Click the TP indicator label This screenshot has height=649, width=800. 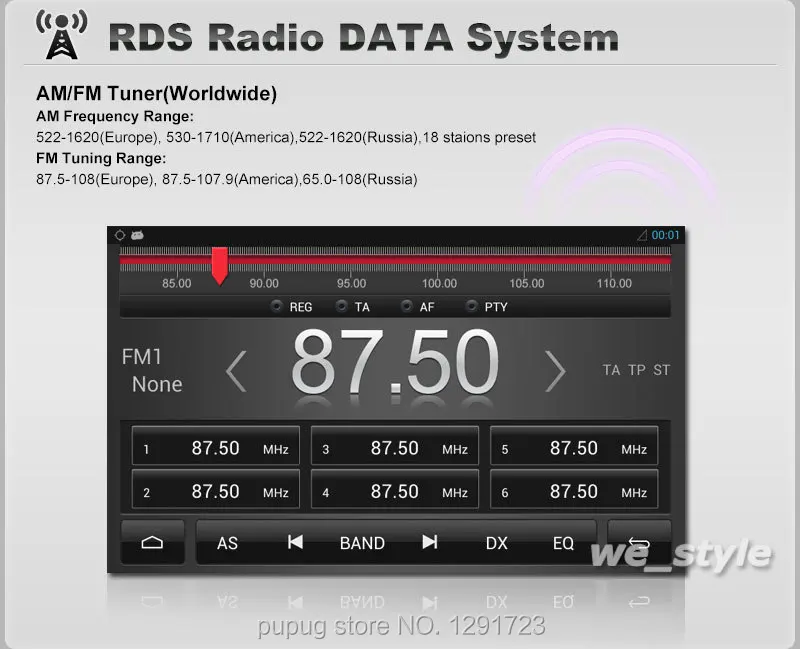[x=636, y=370]
